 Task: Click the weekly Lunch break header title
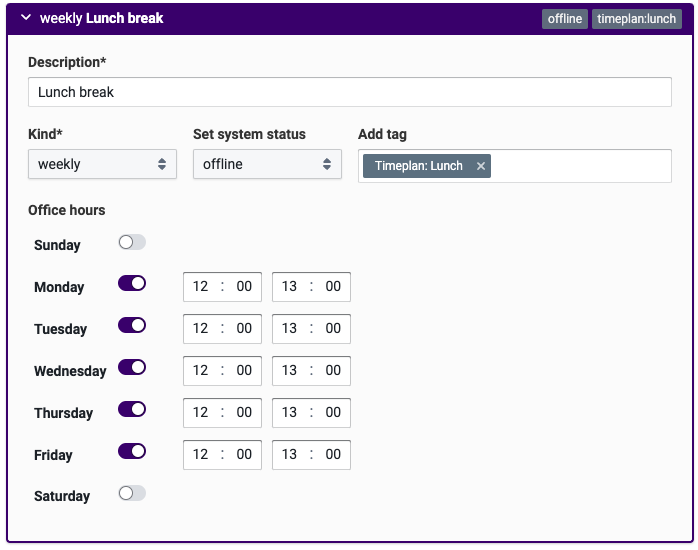pyautogui.click(x=101, y=18)
